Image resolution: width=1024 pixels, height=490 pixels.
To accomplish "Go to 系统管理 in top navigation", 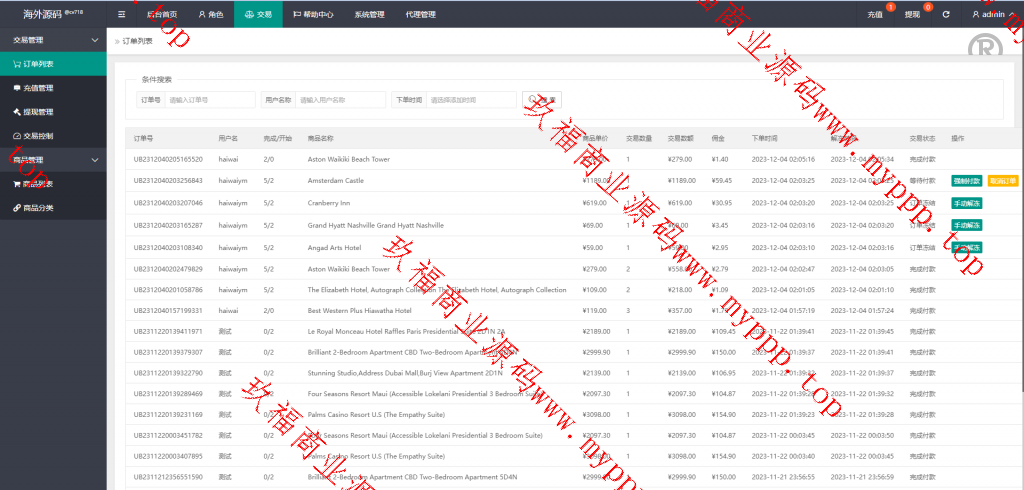I will 369,15.
